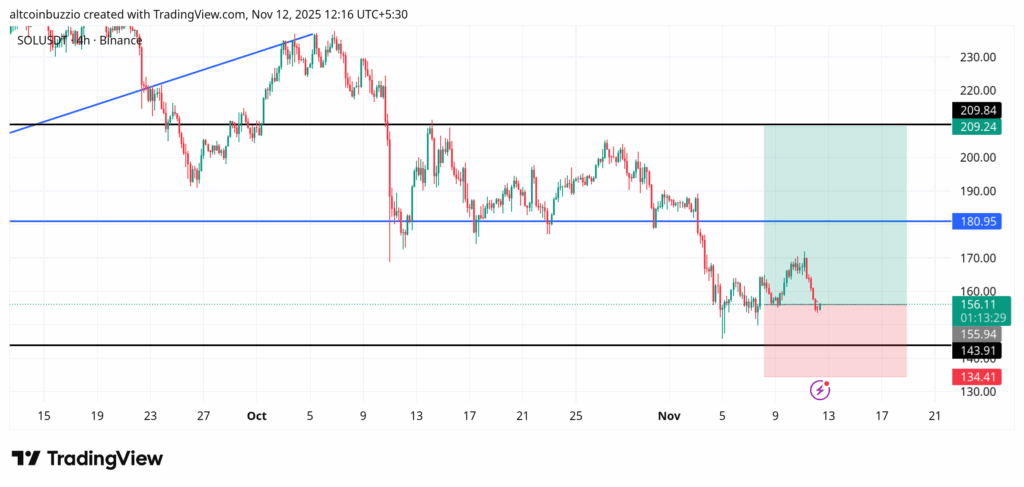The height and width of the screenshot is (487, 1024).
Task: Select the green 209.24 target price label
Action: click(x=979, y=127)
